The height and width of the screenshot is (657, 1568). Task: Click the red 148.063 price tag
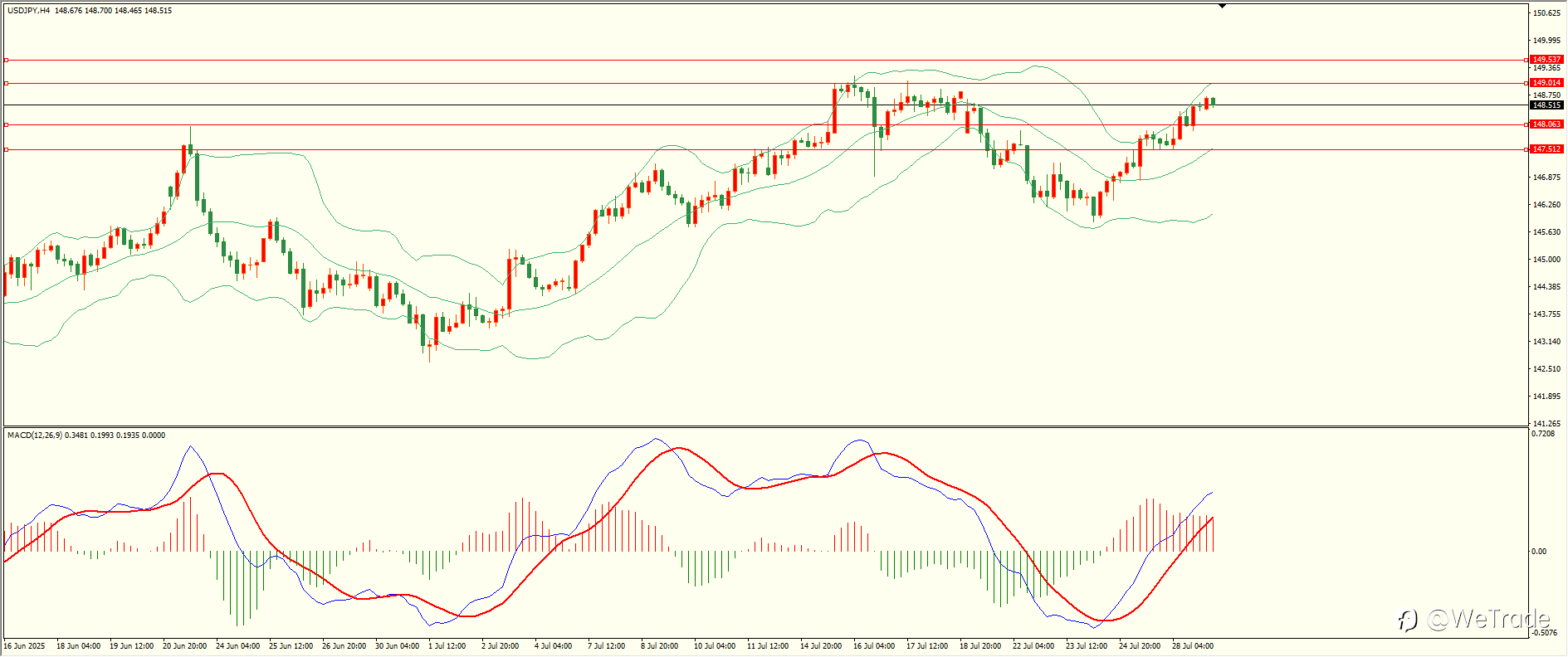pyautogui.click(x=1546, y=124)
